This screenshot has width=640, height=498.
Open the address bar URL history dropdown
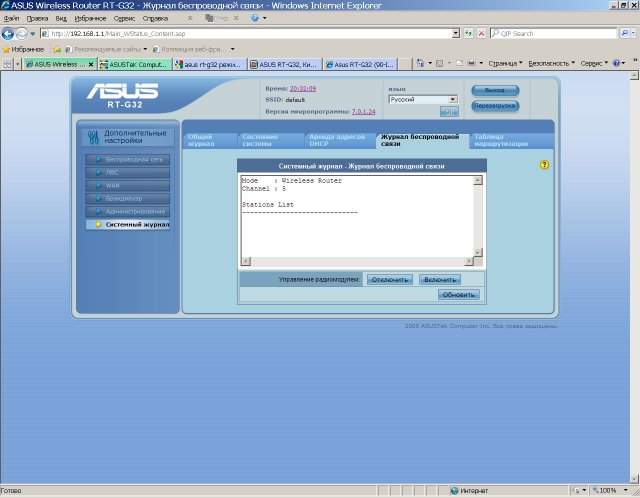coord(455,33)
